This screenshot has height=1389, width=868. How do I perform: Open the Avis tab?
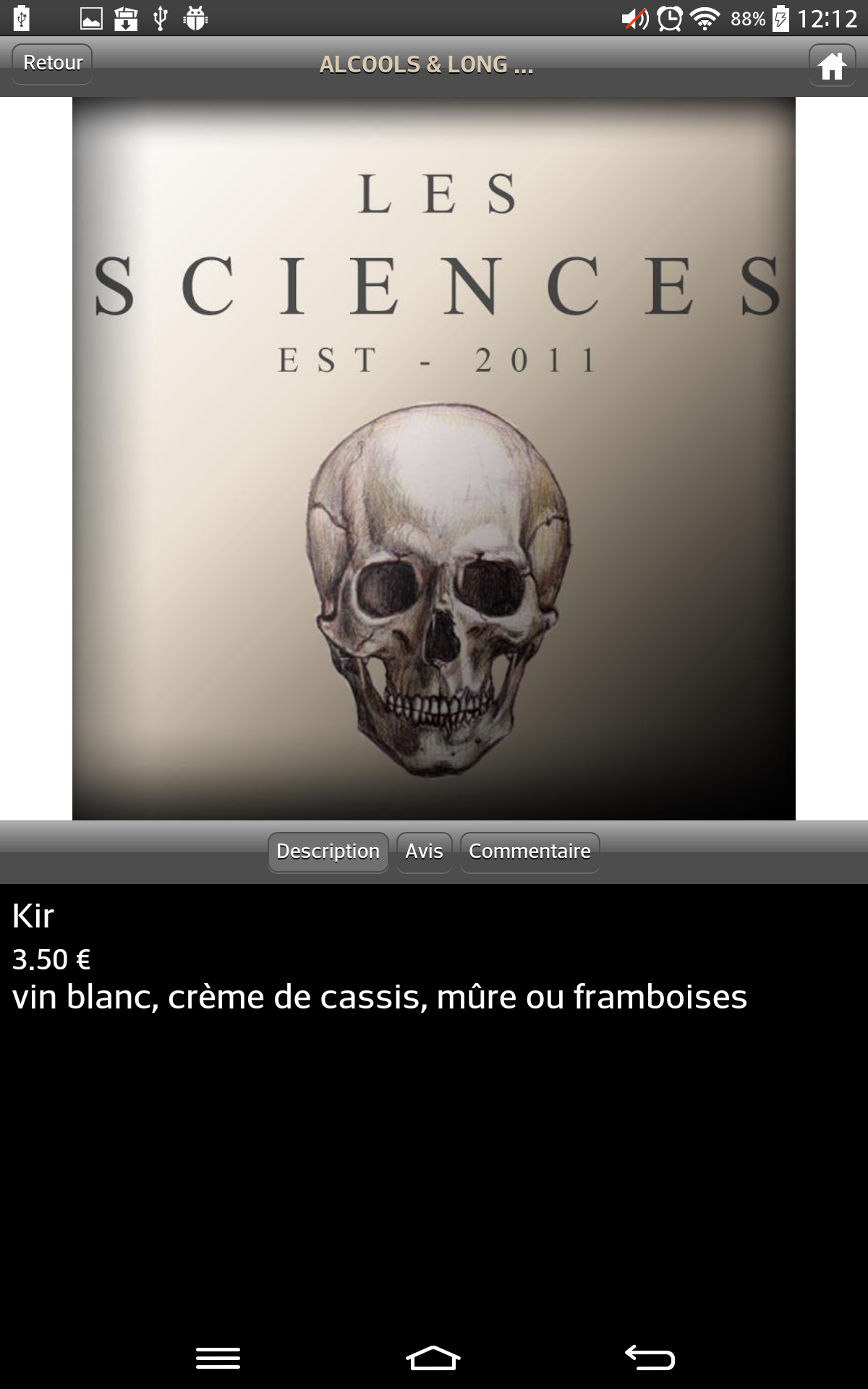424,851
